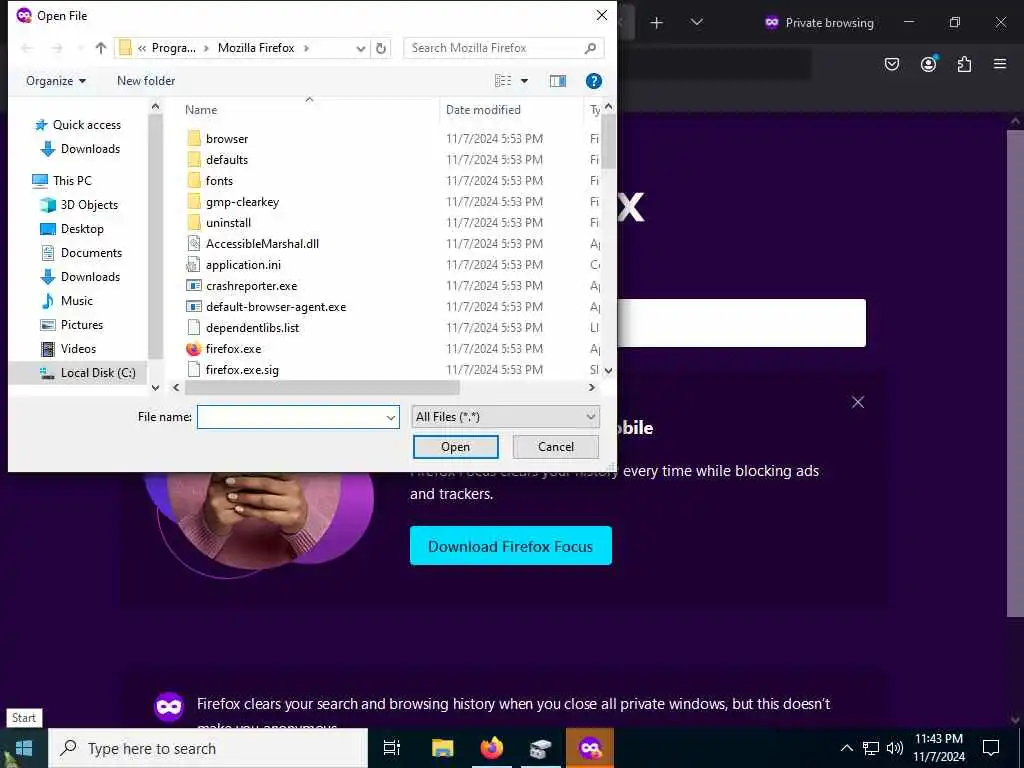The image size is (1024, 768).
Task: Select crashreporter.exe file
Action: (251, 285)
